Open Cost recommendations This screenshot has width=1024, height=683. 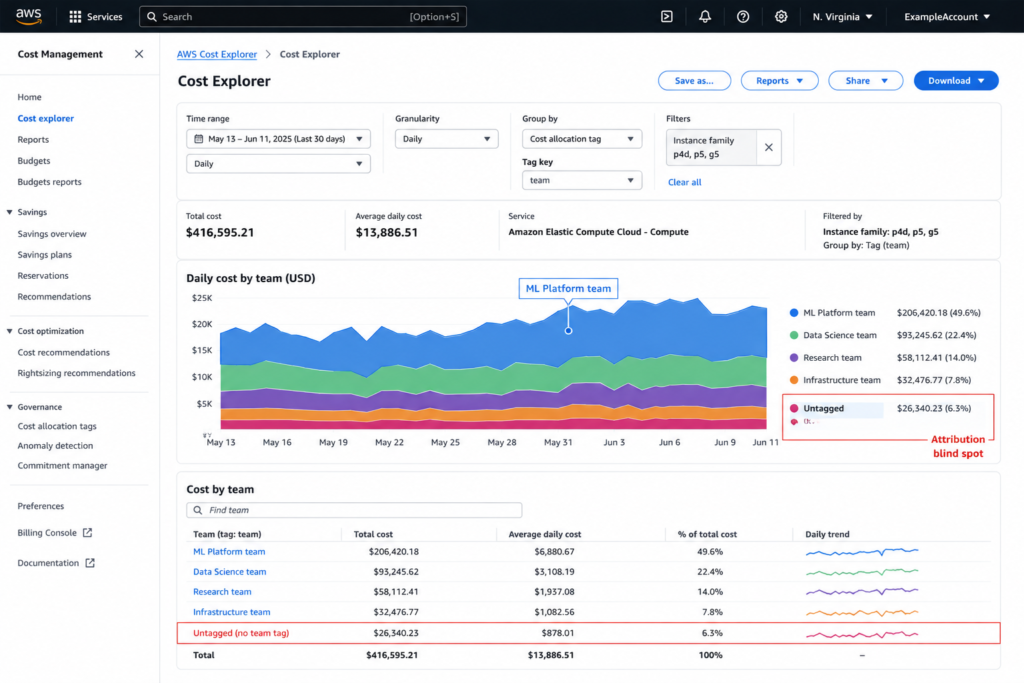click(x=63, y=353)
